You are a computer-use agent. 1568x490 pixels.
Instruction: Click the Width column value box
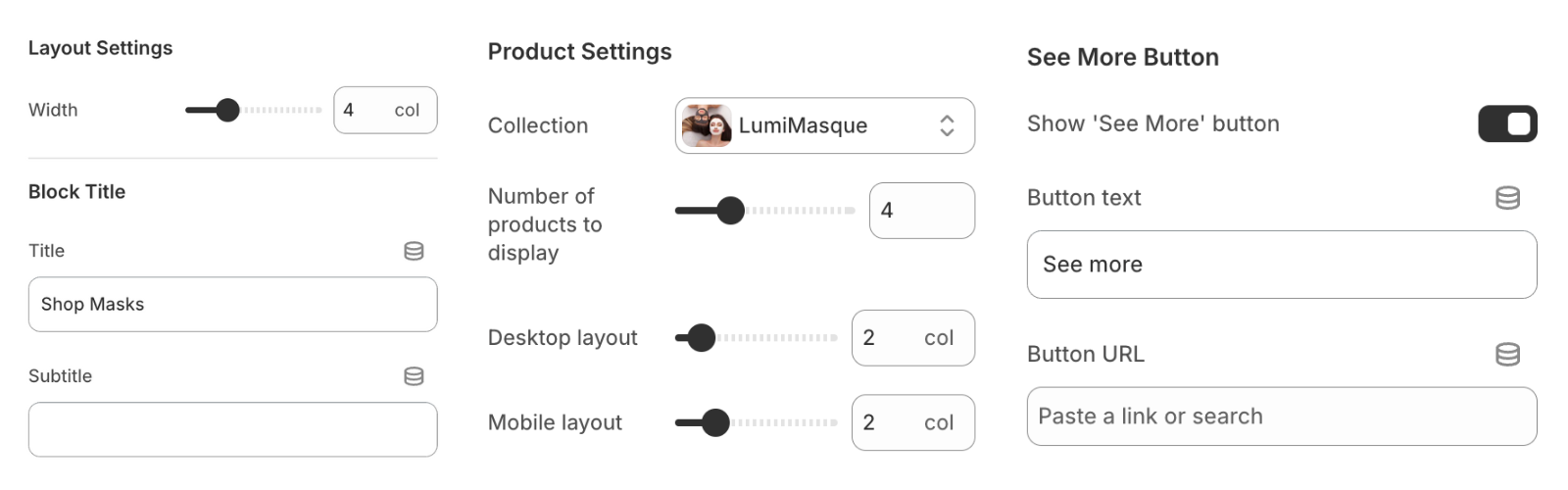[x=384, y=110]
